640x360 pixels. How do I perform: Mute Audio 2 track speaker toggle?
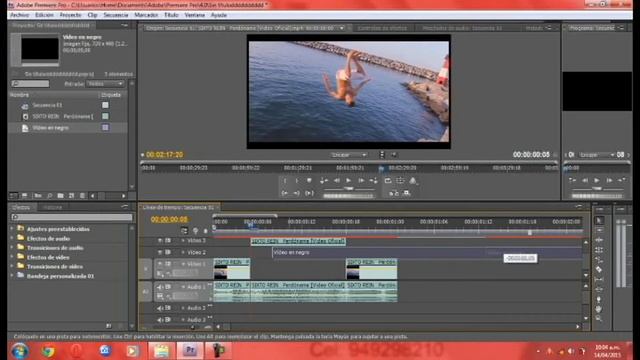[x=160, y=308]
